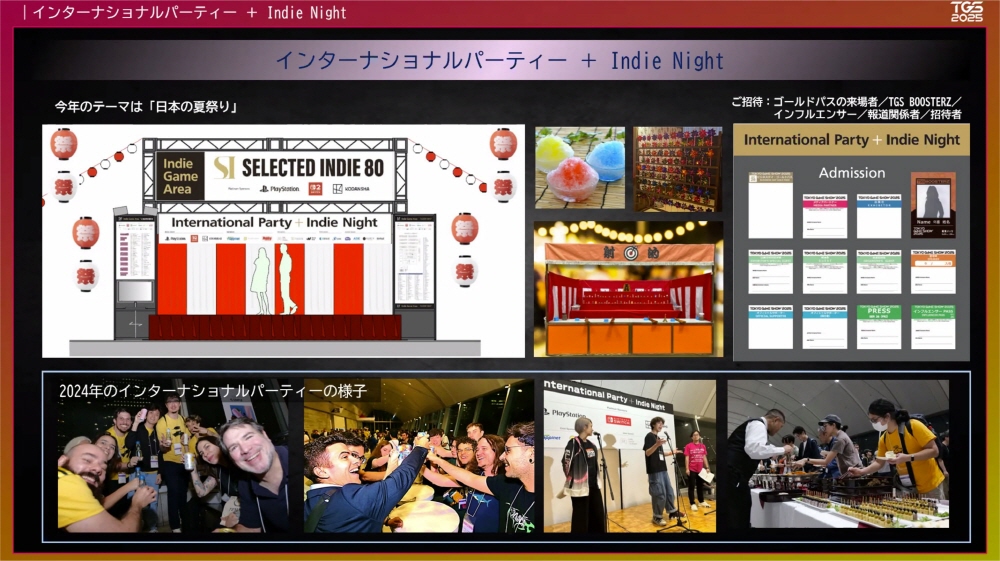Click the Gold Pass badge beside Admission
This screenshot has width=1000, height=561.
click(770, 205)
